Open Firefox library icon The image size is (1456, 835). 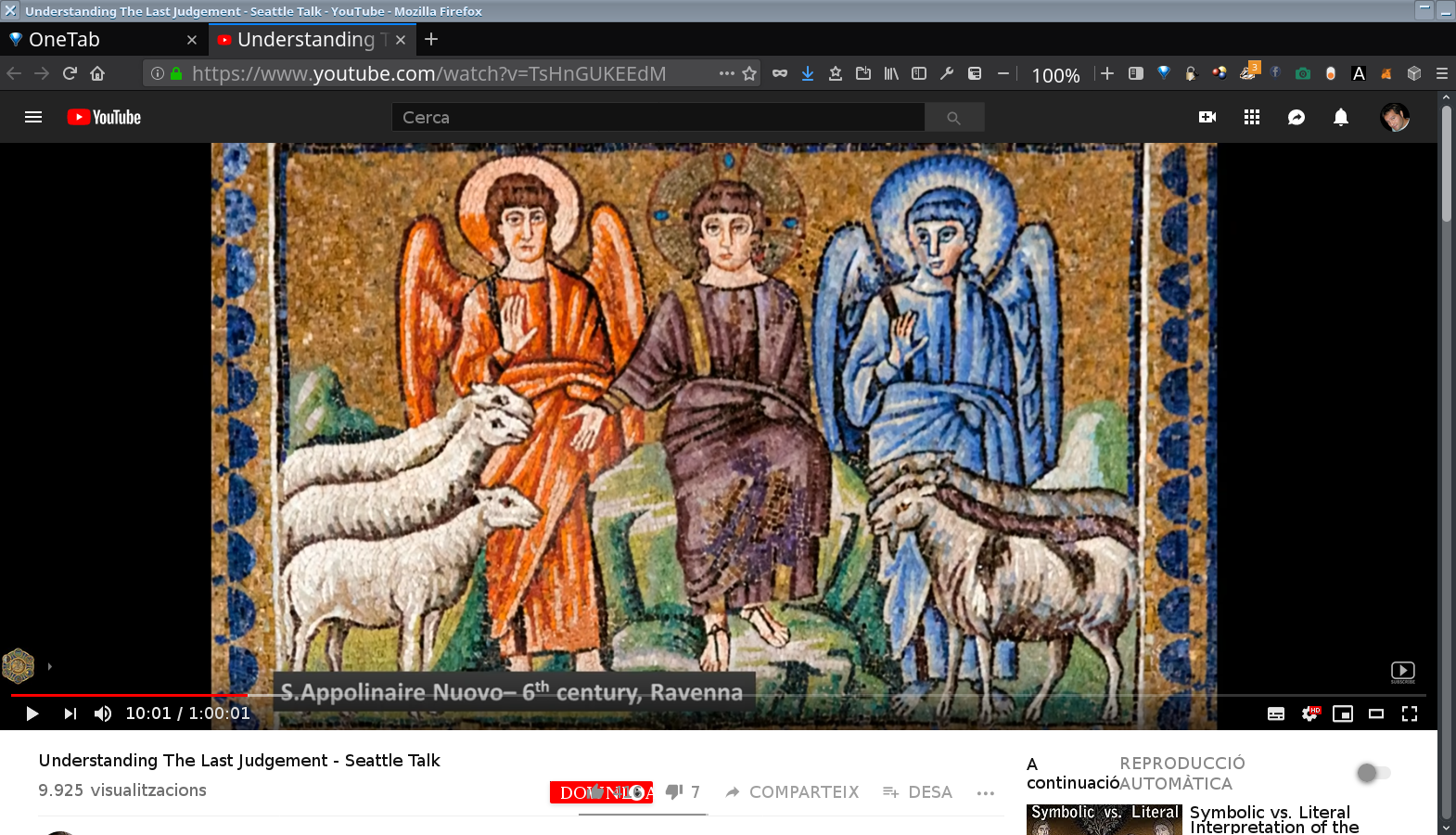891,73
